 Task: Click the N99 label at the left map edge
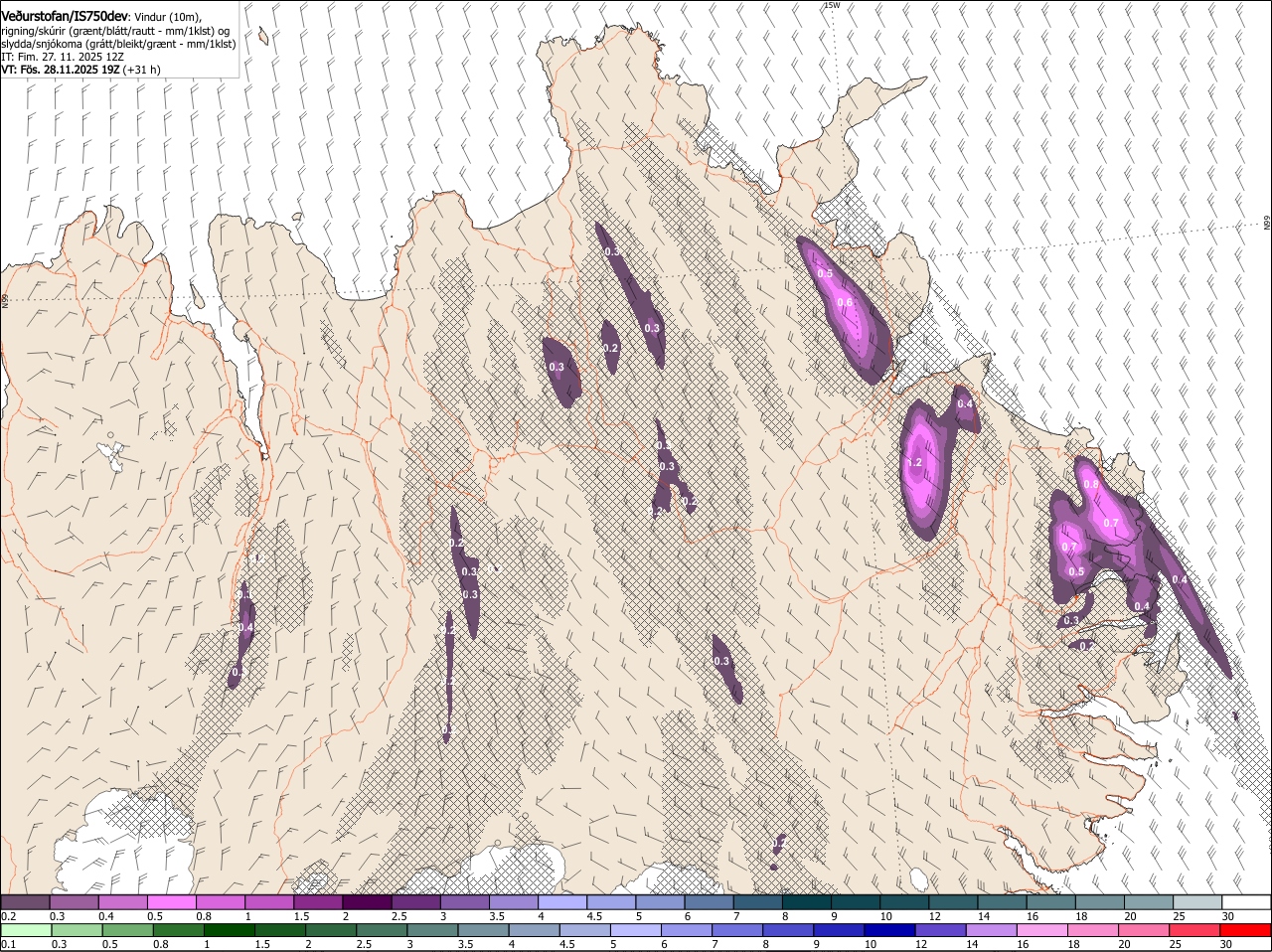coord(5,299)
